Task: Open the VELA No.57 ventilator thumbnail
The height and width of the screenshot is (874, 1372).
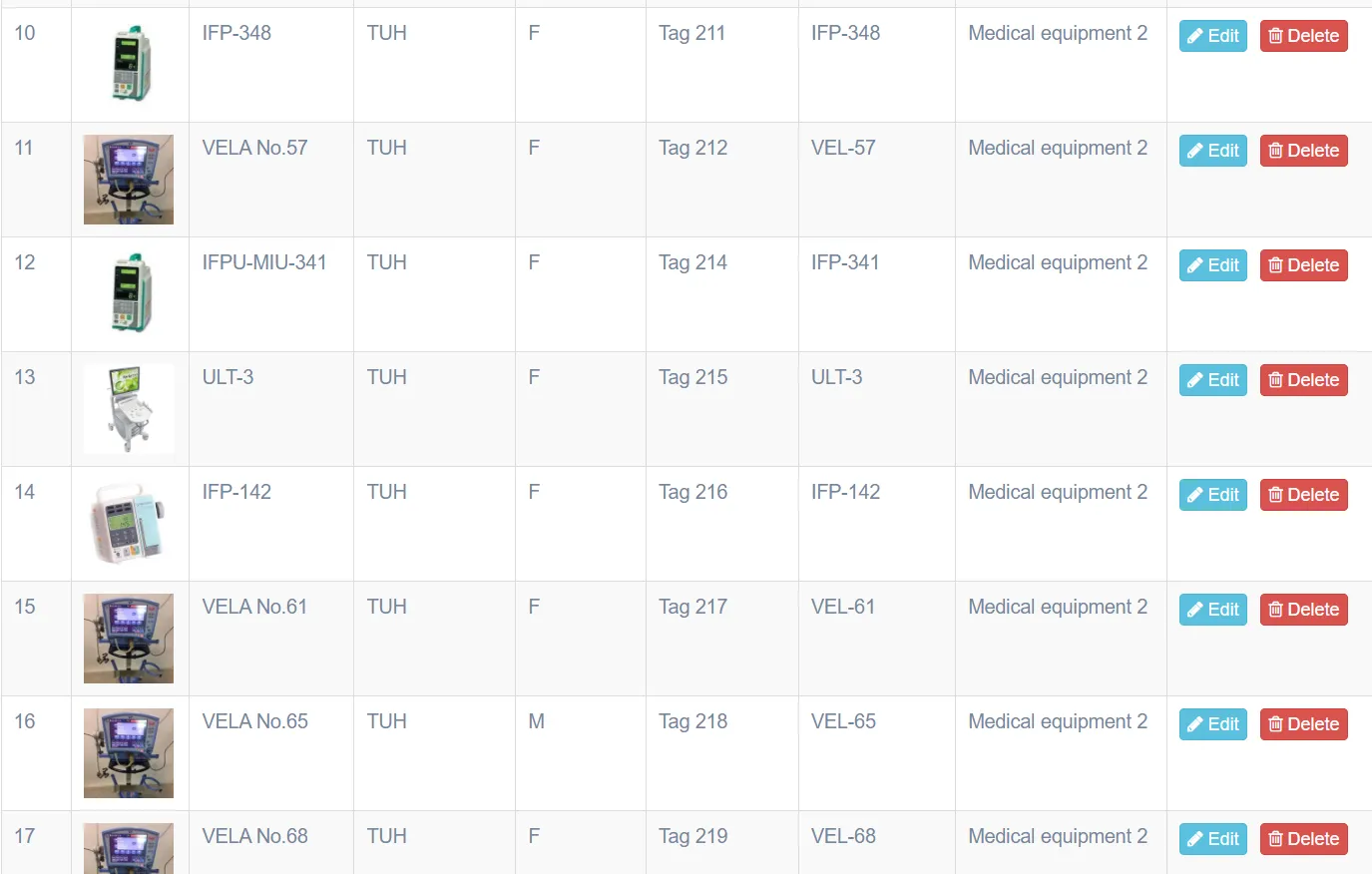Action: coord(129,180)
